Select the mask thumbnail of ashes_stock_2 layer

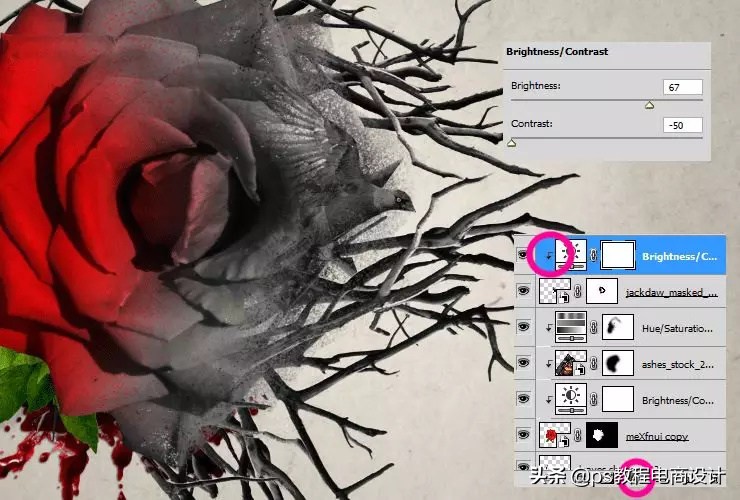(618, 363)
